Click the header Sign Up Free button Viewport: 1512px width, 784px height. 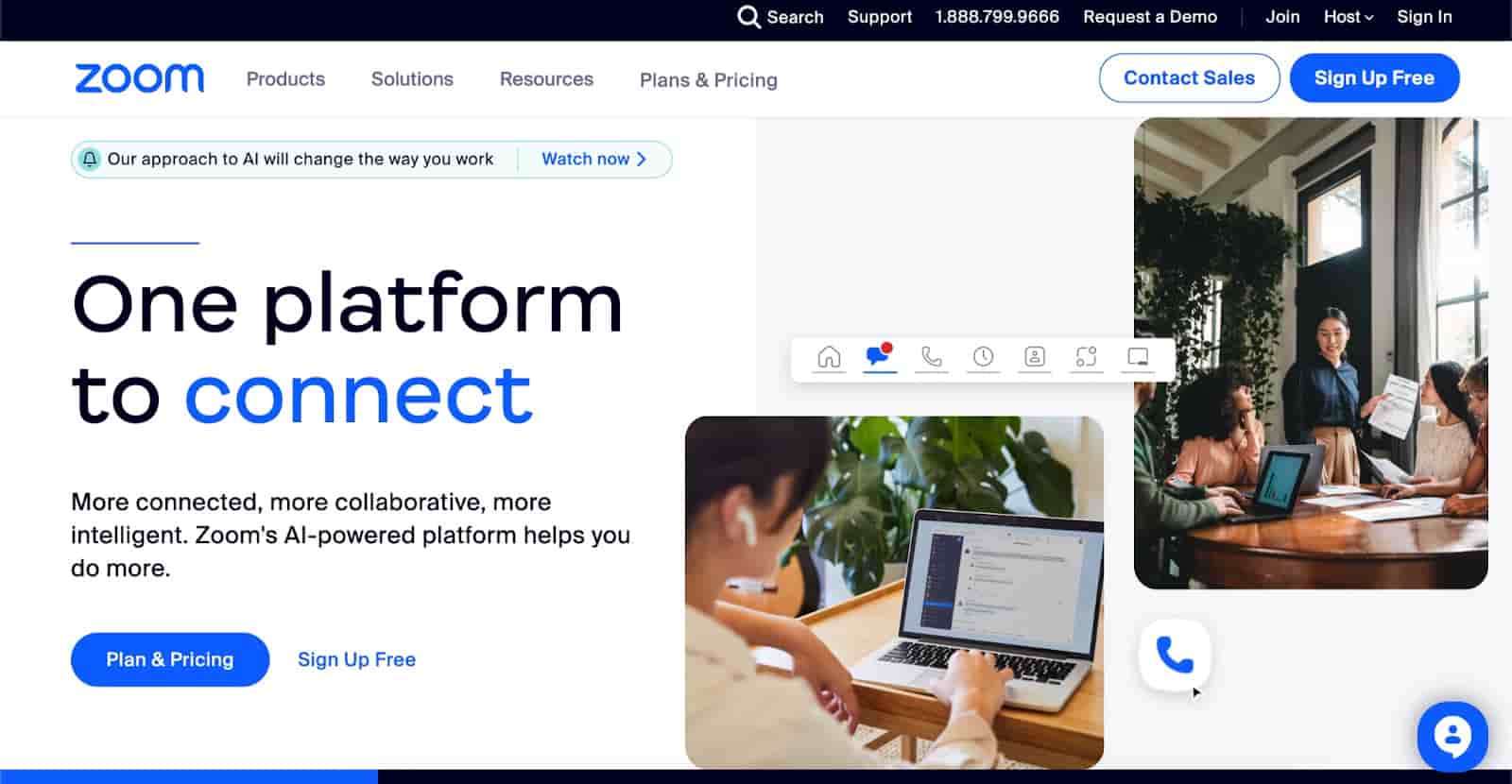pos(1374,78)
